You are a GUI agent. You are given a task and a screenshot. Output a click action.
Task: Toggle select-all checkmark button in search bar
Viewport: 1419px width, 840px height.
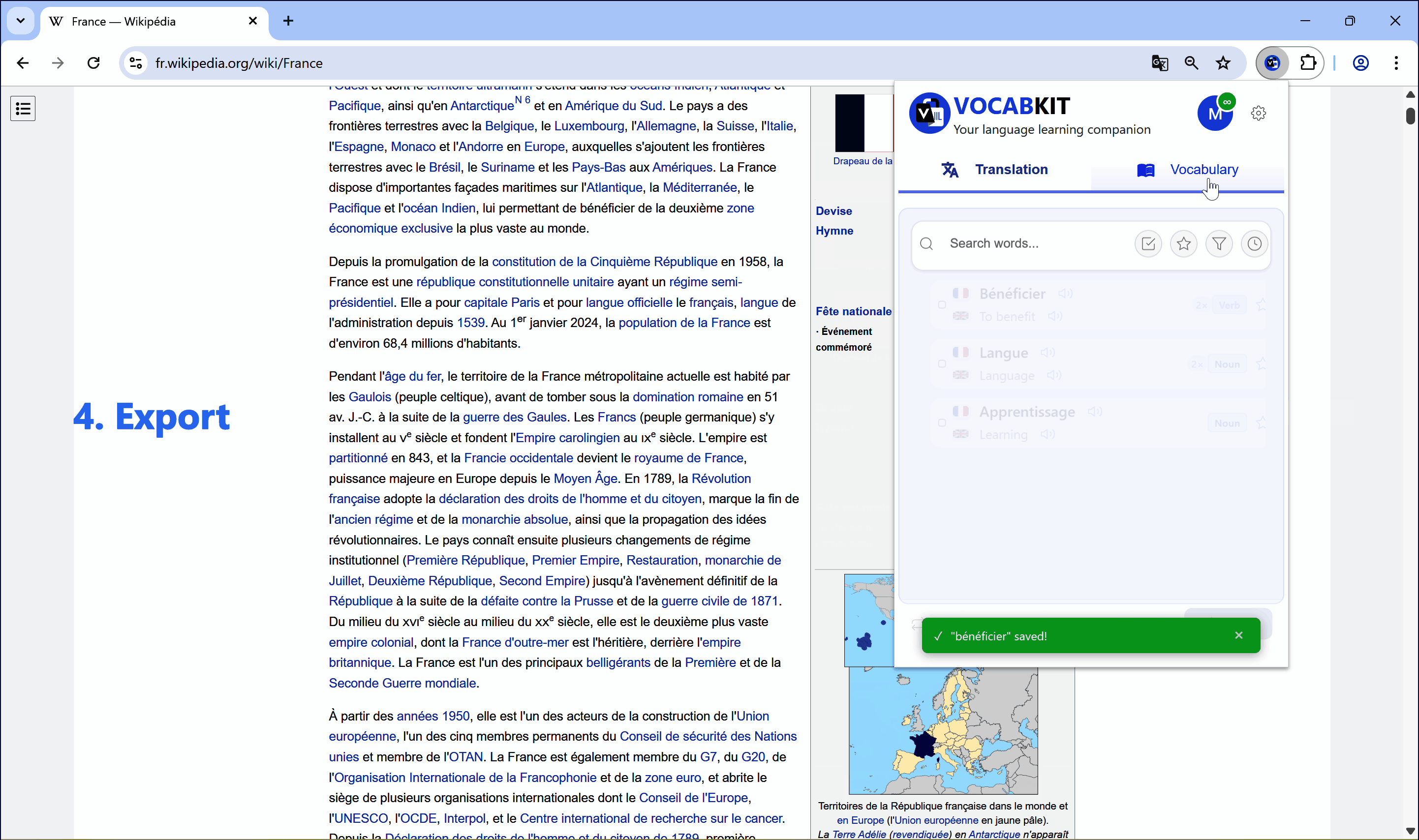(x=1148, y=244)
